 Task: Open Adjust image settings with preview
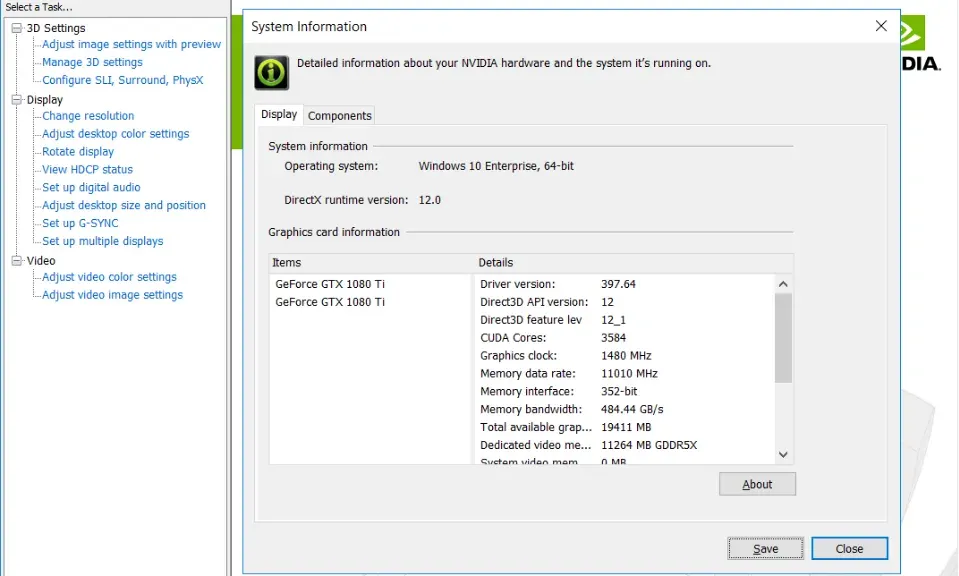point(131,44)
